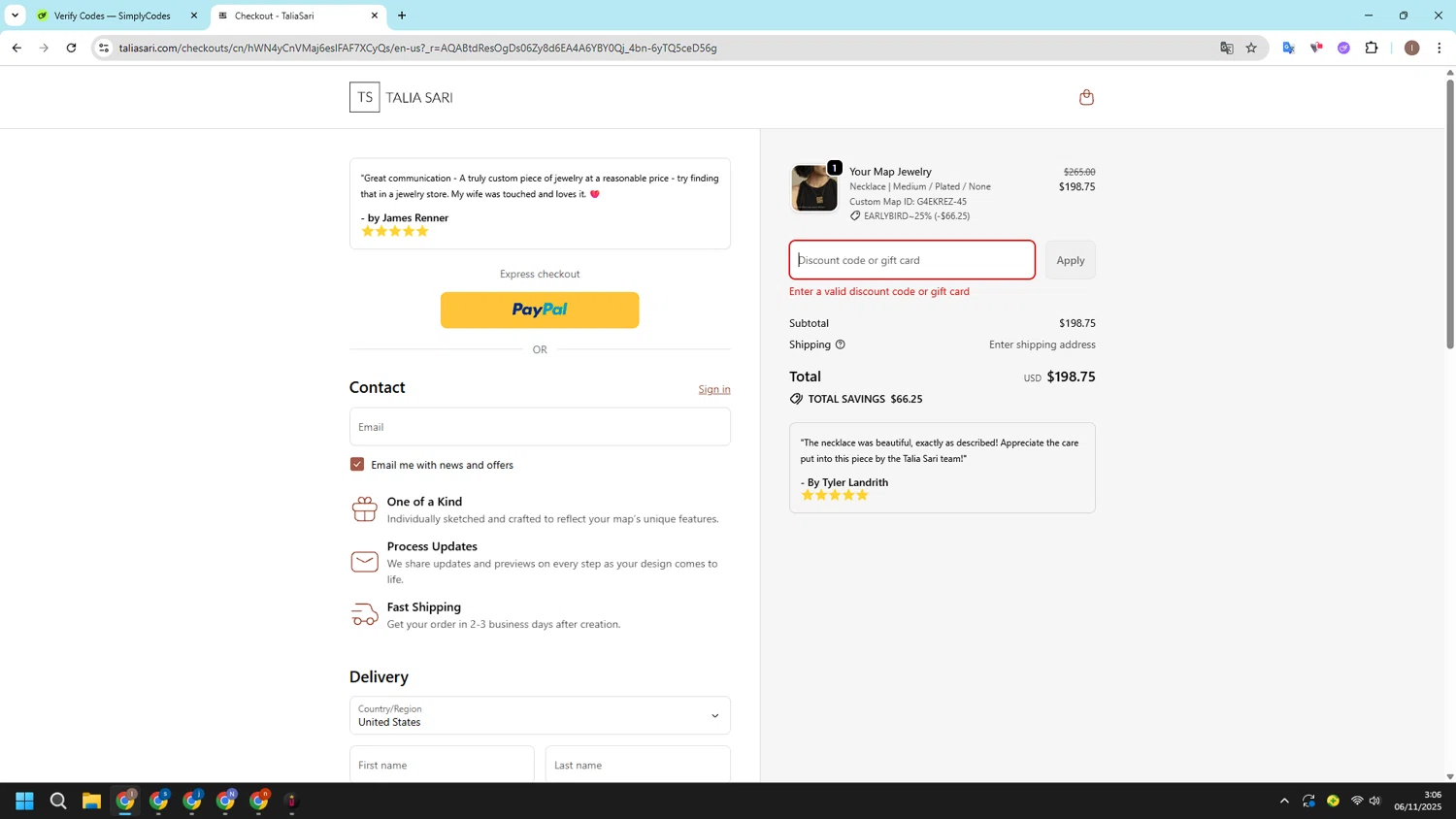Click the Email input field
Screen dimensions: 1456x819
540,427
